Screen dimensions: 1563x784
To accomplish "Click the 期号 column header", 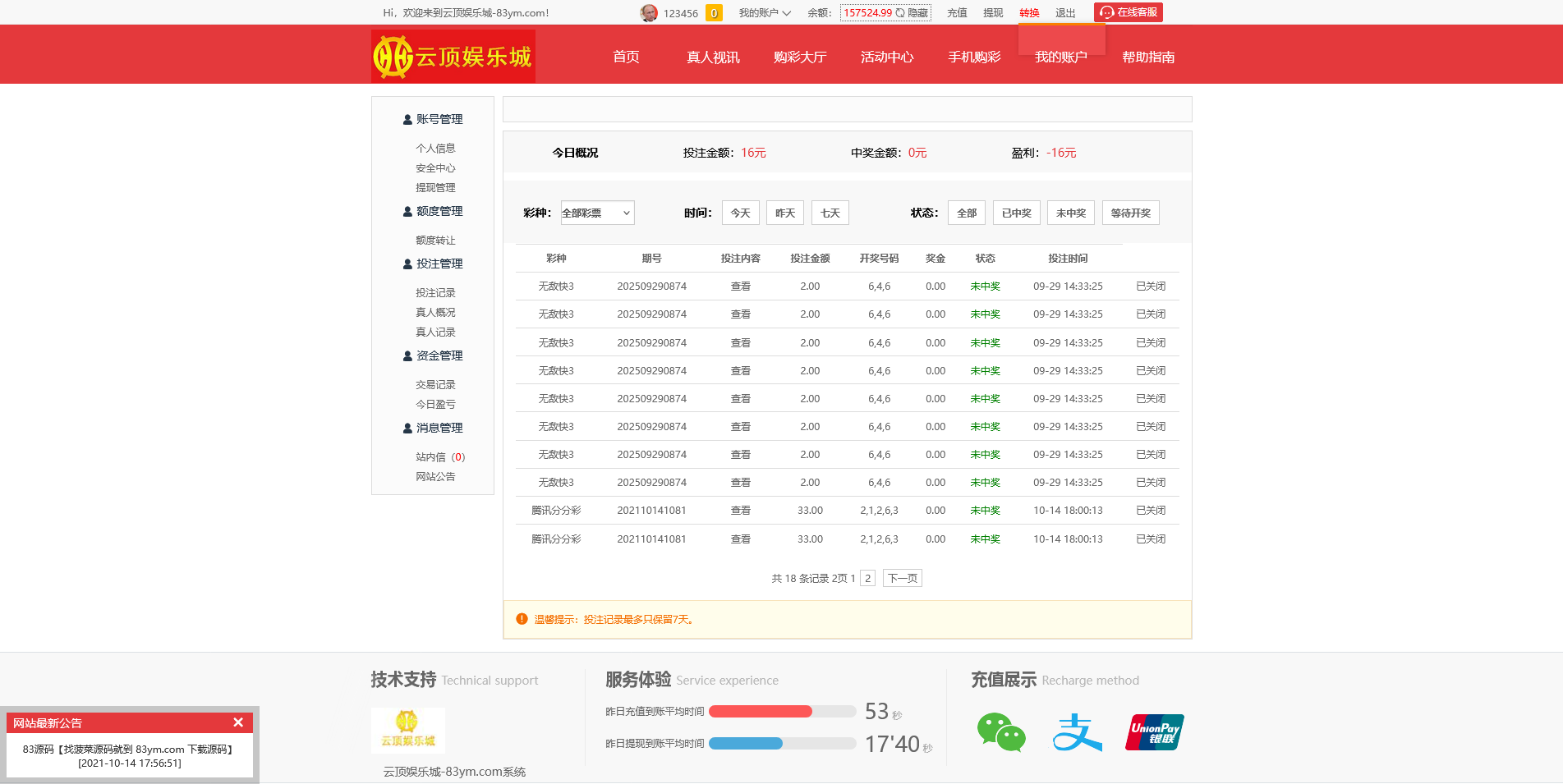I will [651, 259].
